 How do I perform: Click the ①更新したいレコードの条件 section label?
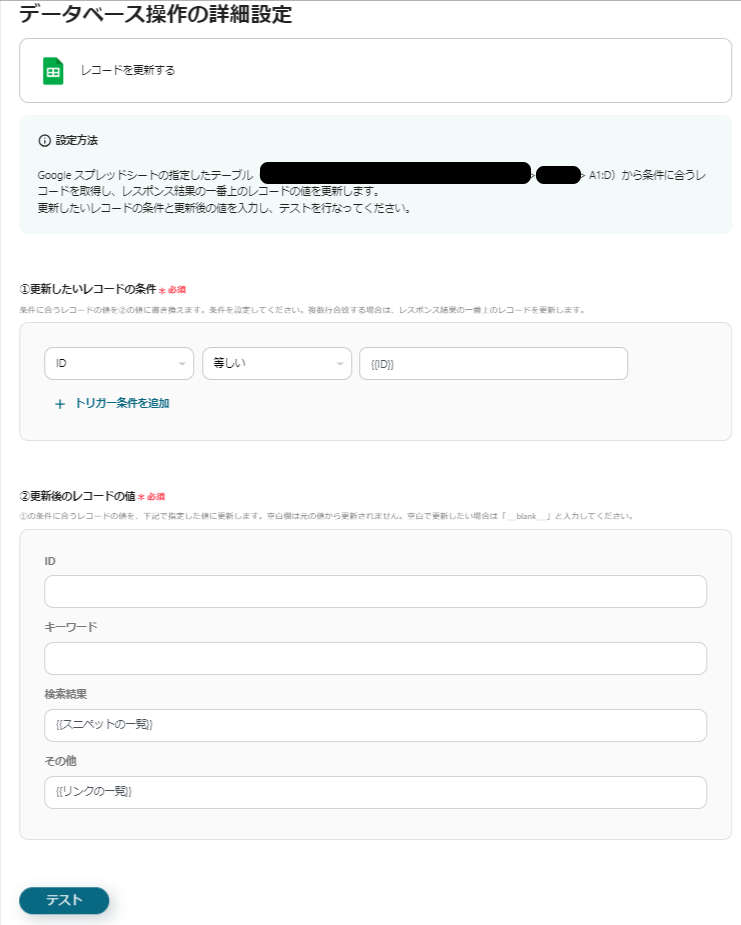pos(88,289)
